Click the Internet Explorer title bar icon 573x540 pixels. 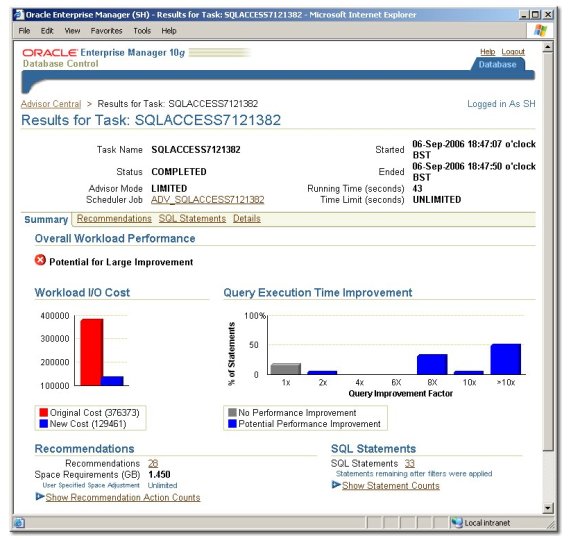[x=19, y=15]
